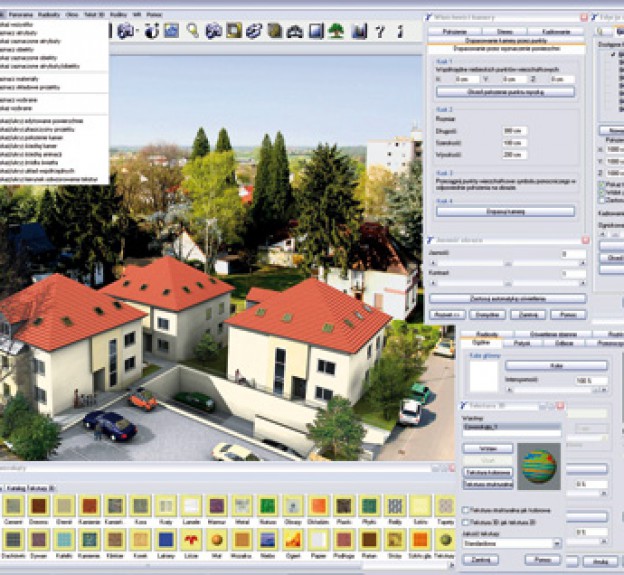Click the letter i information icon

400,31
